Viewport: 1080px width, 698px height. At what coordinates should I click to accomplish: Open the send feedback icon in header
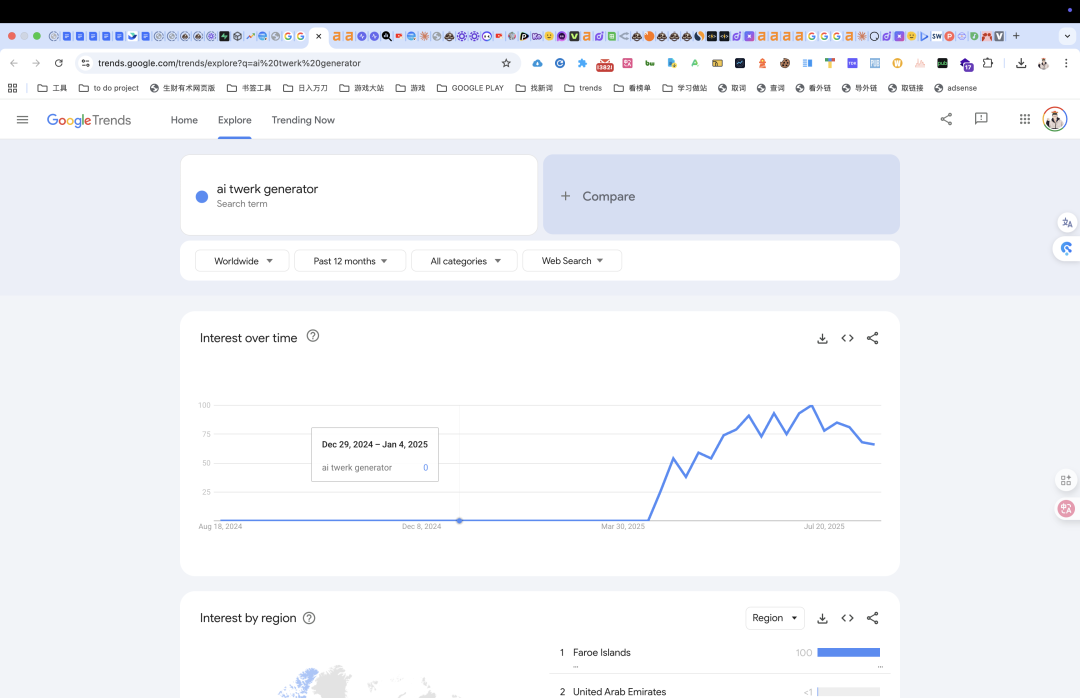[981, 119]
